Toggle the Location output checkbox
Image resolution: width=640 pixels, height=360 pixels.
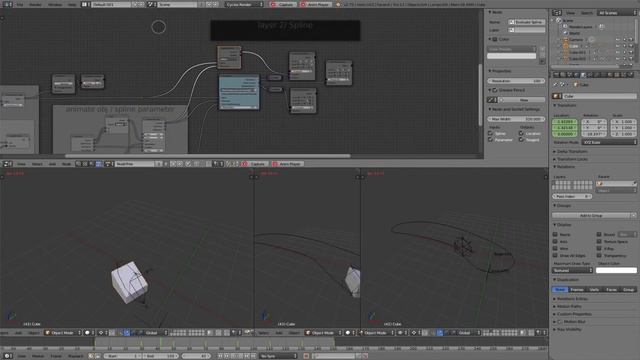pos(521,133)
